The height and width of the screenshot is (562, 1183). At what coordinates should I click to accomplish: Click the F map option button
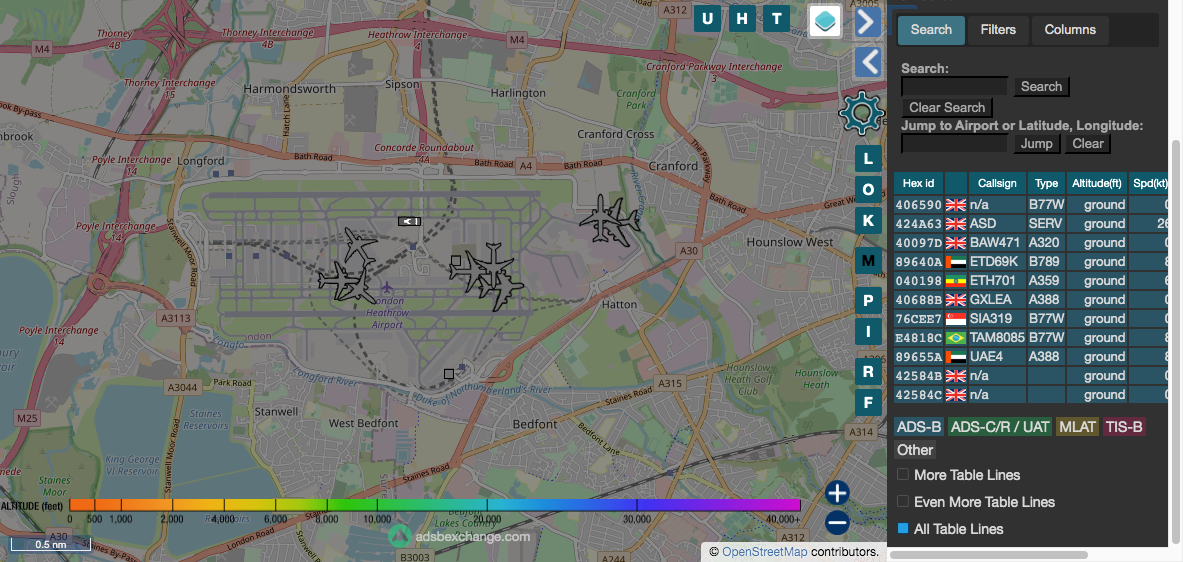click(868, 402)
